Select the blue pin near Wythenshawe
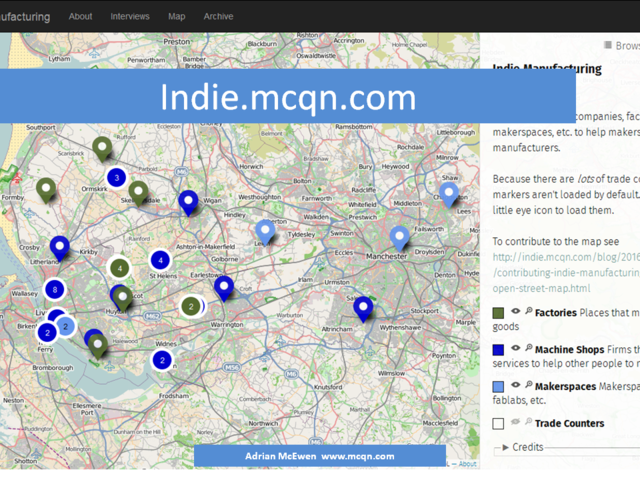The height and width of the screenshot is (480, 640). 363,309
